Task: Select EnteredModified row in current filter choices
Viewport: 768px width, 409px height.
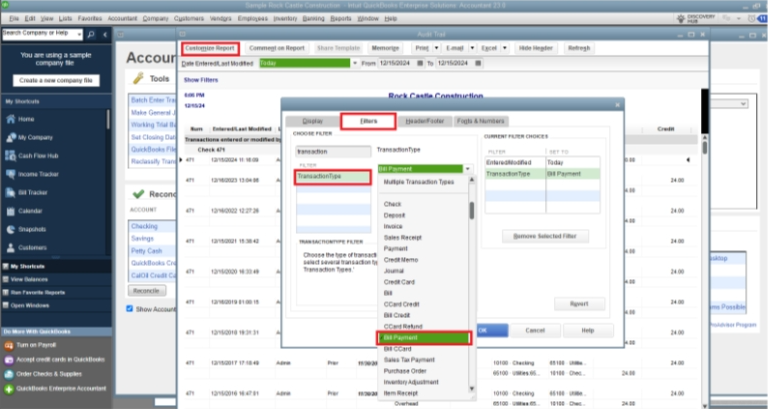Action: [542, 163]
